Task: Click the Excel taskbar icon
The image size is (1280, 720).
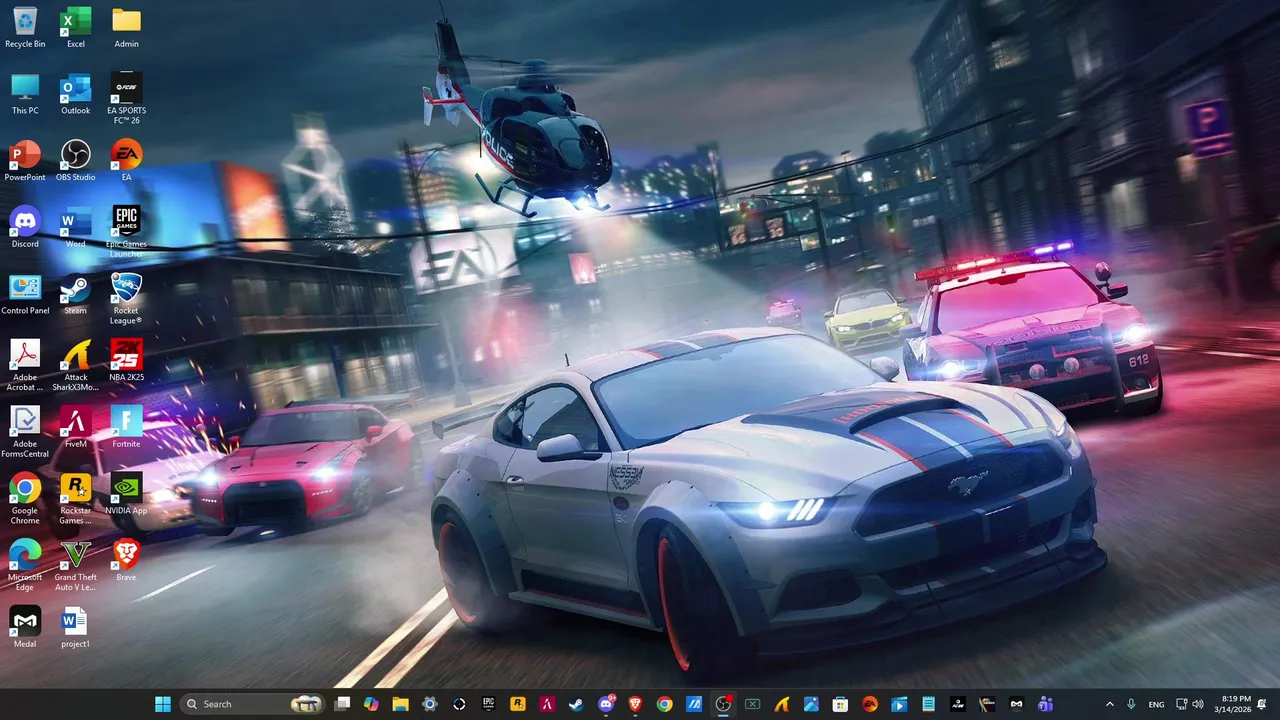Action: pyautogui.click(x=753, y=704)
